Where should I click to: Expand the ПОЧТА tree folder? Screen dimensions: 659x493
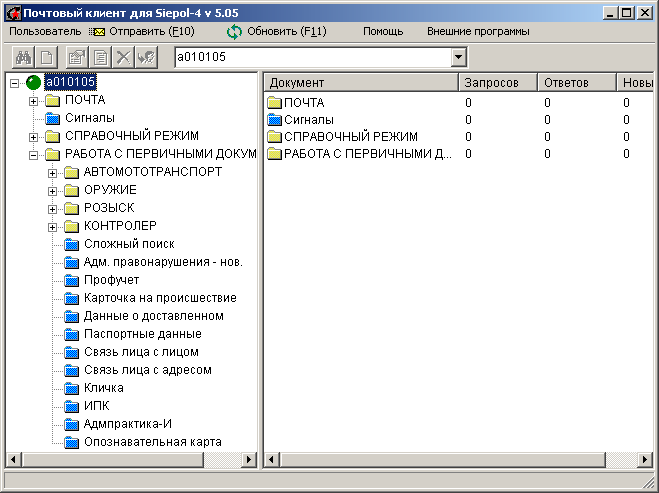point(33,101)
